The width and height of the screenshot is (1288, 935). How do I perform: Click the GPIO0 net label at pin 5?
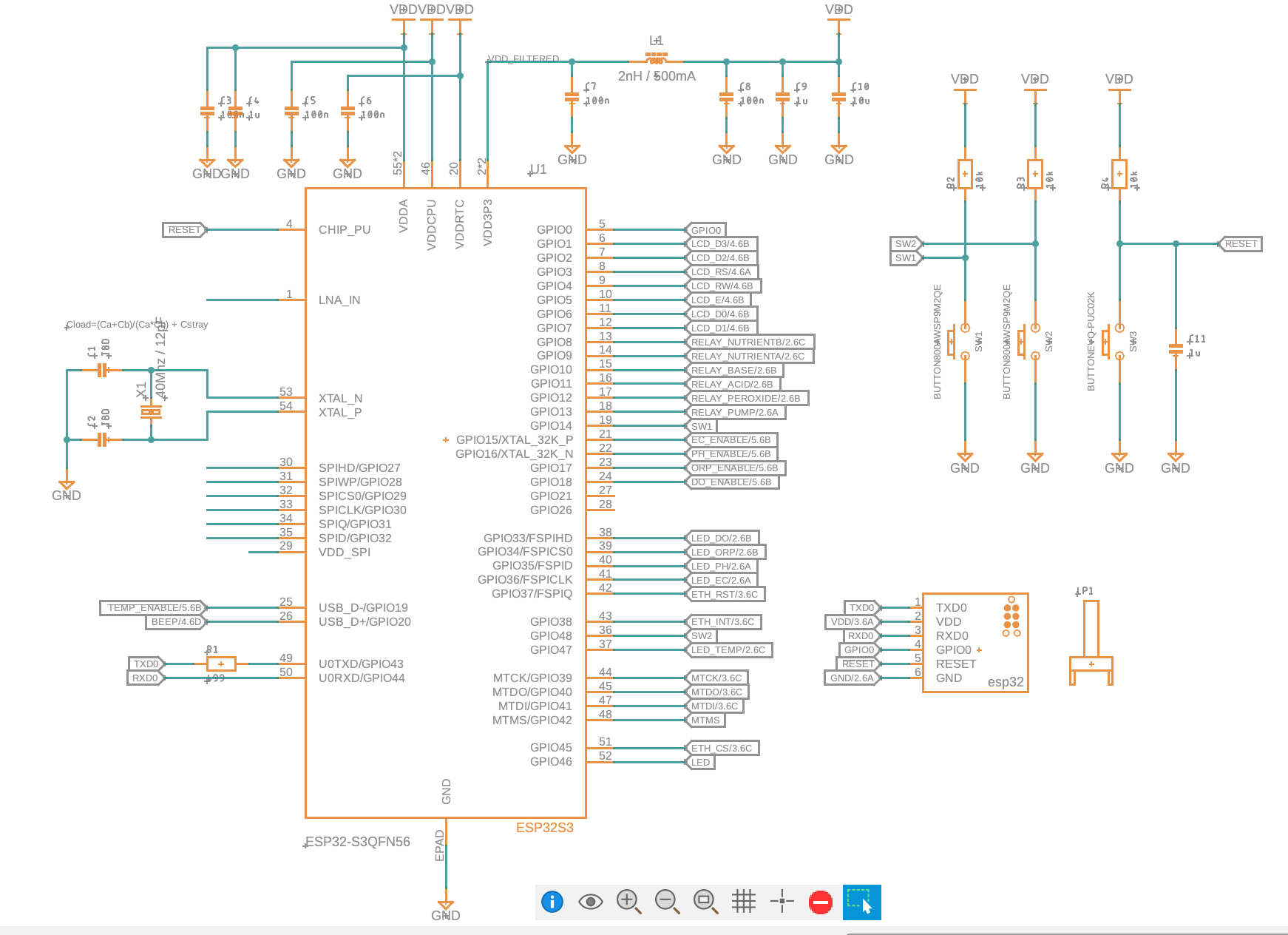(x=706, y=230)
